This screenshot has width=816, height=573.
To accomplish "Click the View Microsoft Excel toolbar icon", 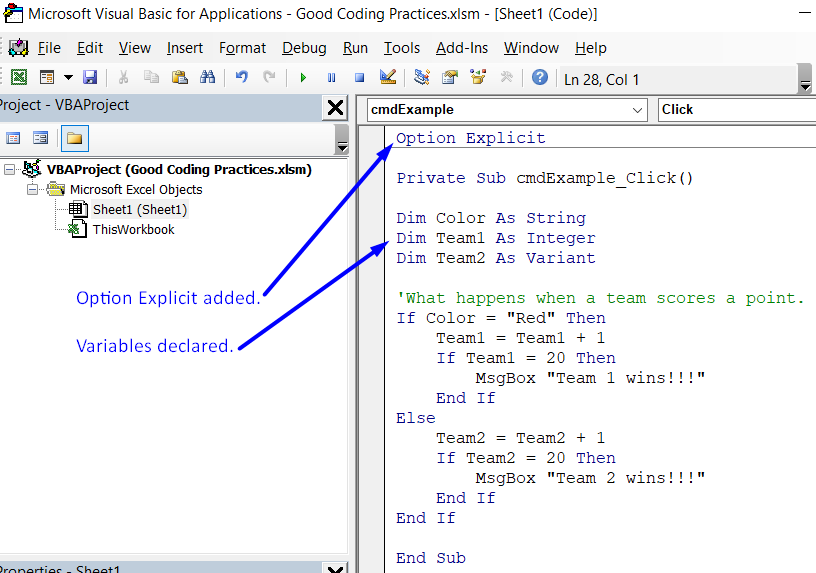I will click(19, 78).
